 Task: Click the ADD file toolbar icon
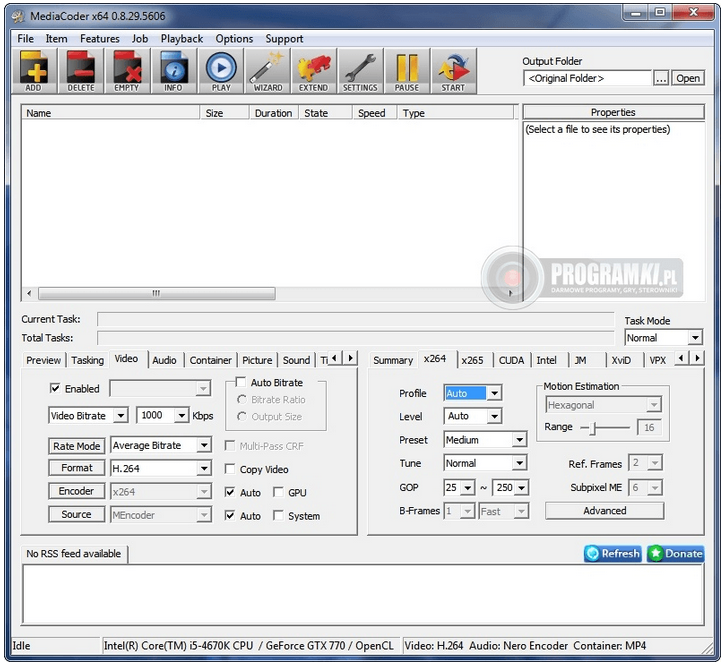point(34,71)
